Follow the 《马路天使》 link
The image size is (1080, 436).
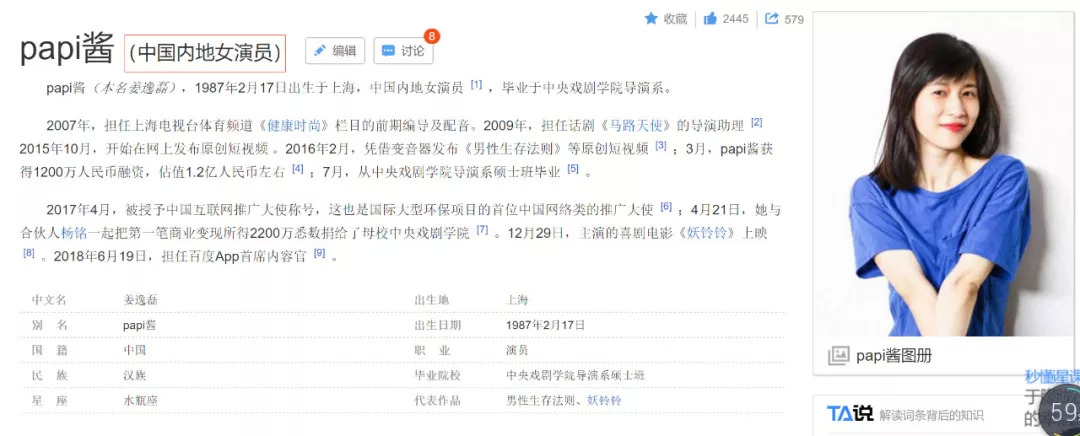(638, 125)
